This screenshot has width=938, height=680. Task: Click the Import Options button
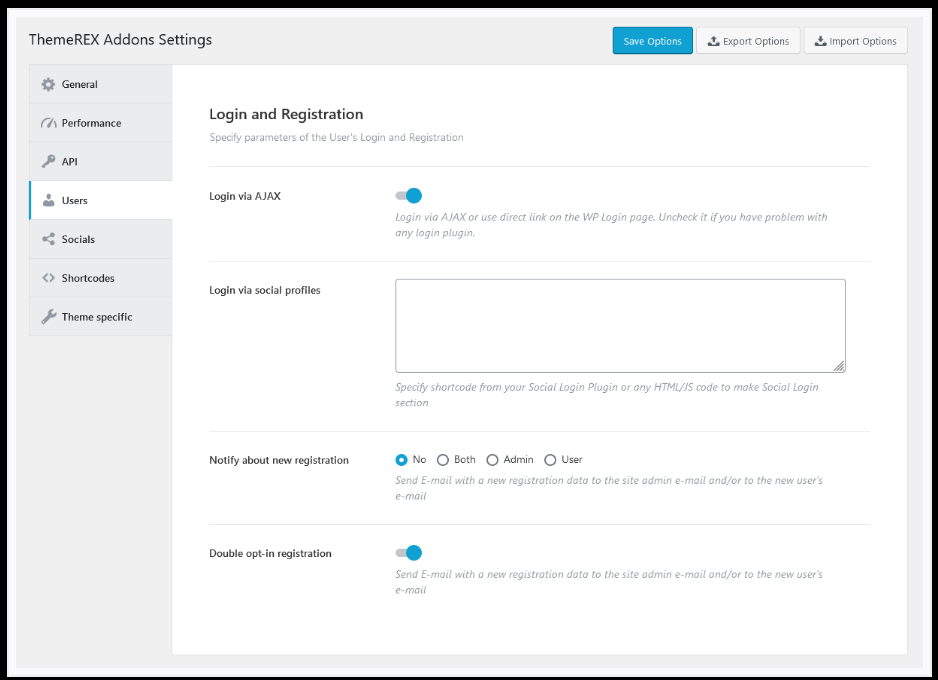(x=855, y=41)
